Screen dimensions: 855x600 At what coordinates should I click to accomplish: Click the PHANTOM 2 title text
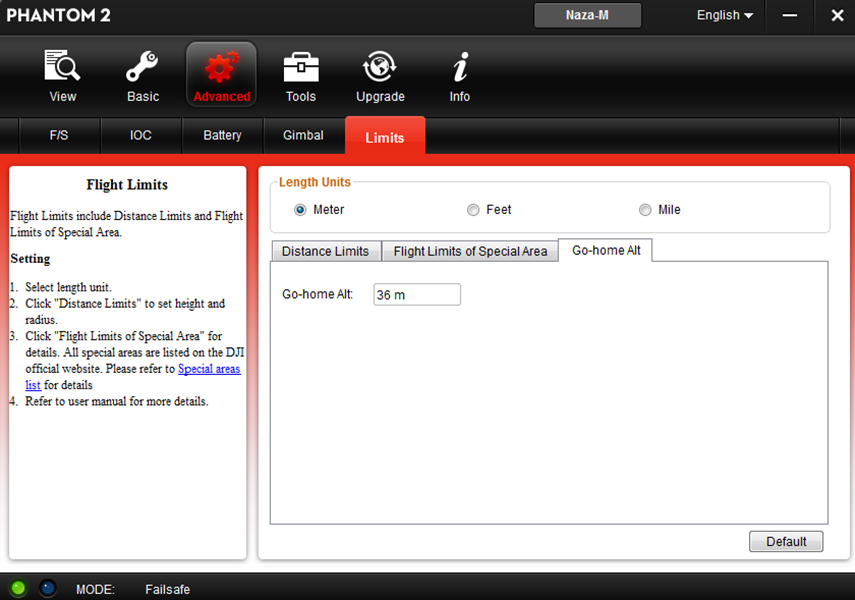58,15
